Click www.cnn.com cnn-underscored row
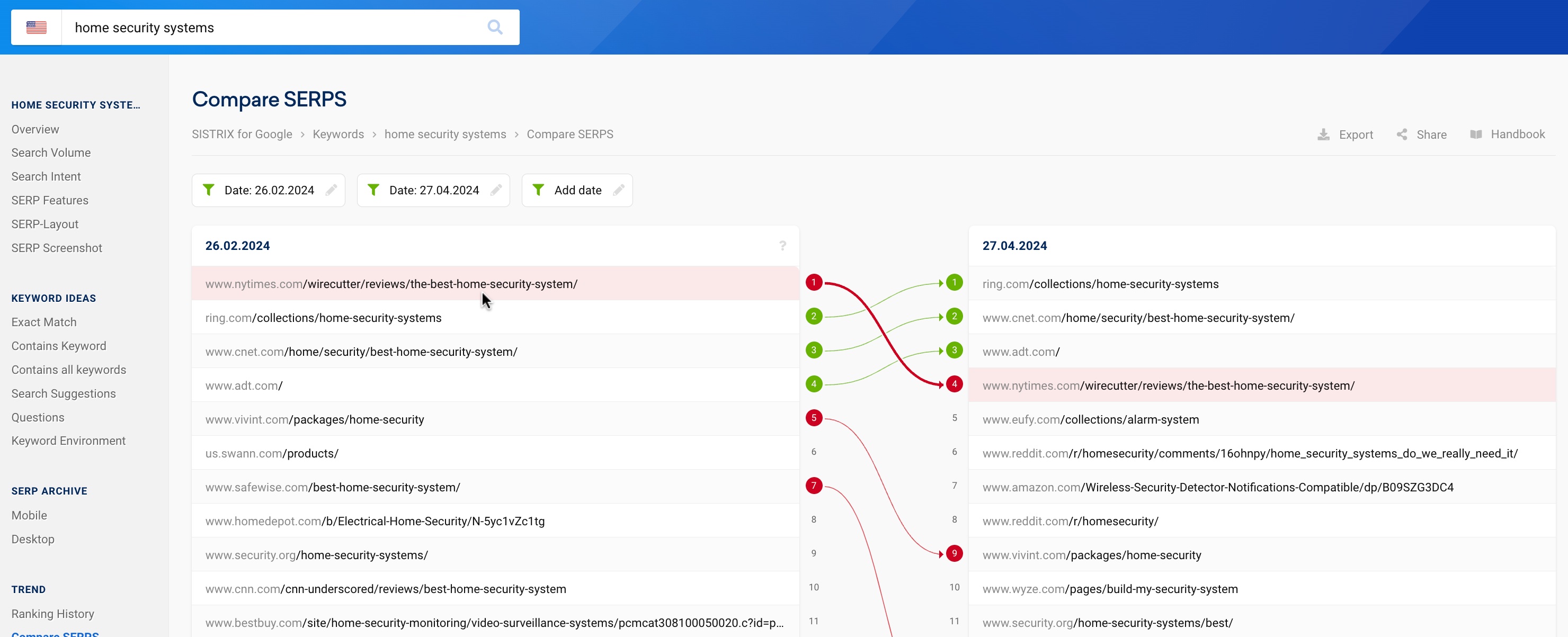1568x637 pixels. click(x=495, y=588)
